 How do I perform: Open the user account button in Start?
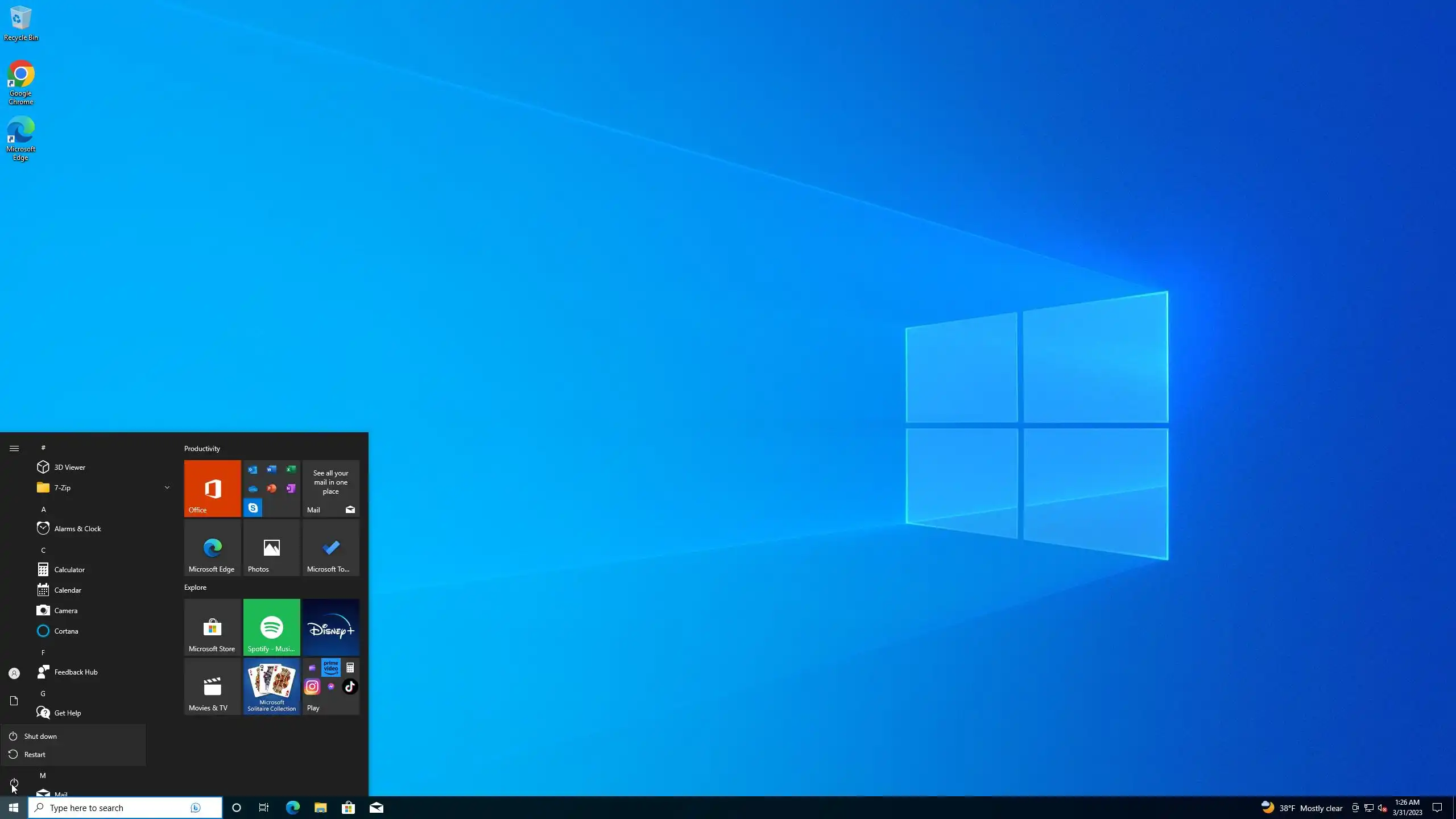tap(14, 673)
